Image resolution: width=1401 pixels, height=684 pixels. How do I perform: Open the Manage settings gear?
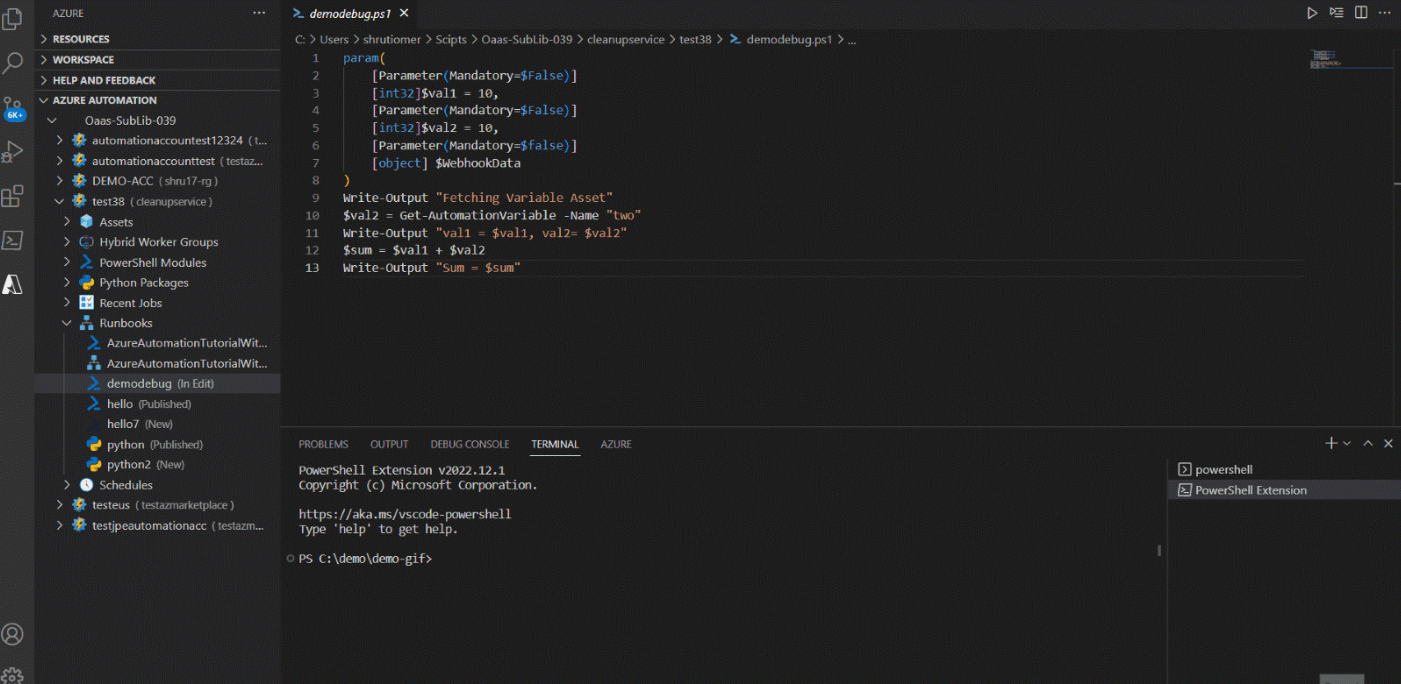pos(12,675)
